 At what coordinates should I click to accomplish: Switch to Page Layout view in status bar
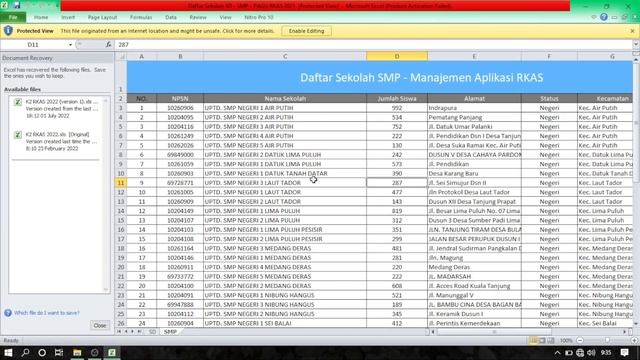pyautogui.click(x=542, y=340)
